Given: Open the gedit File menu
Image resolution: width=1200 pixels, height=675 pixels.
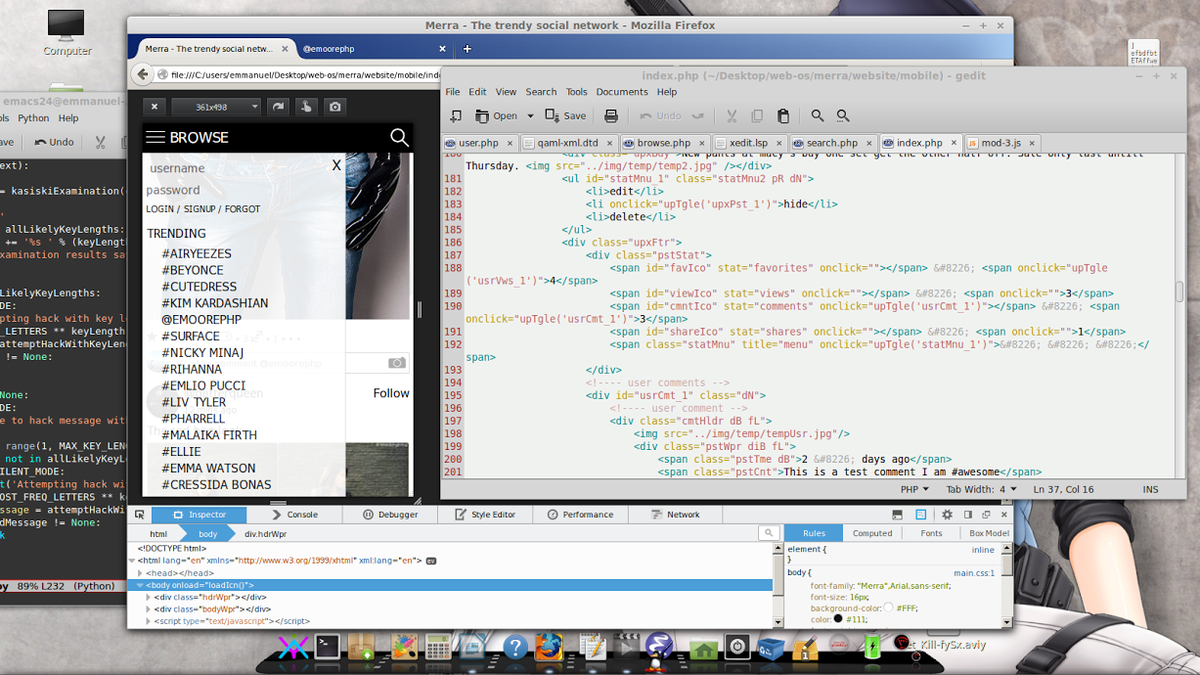Looking at the screenshot, I should point(453,92).
